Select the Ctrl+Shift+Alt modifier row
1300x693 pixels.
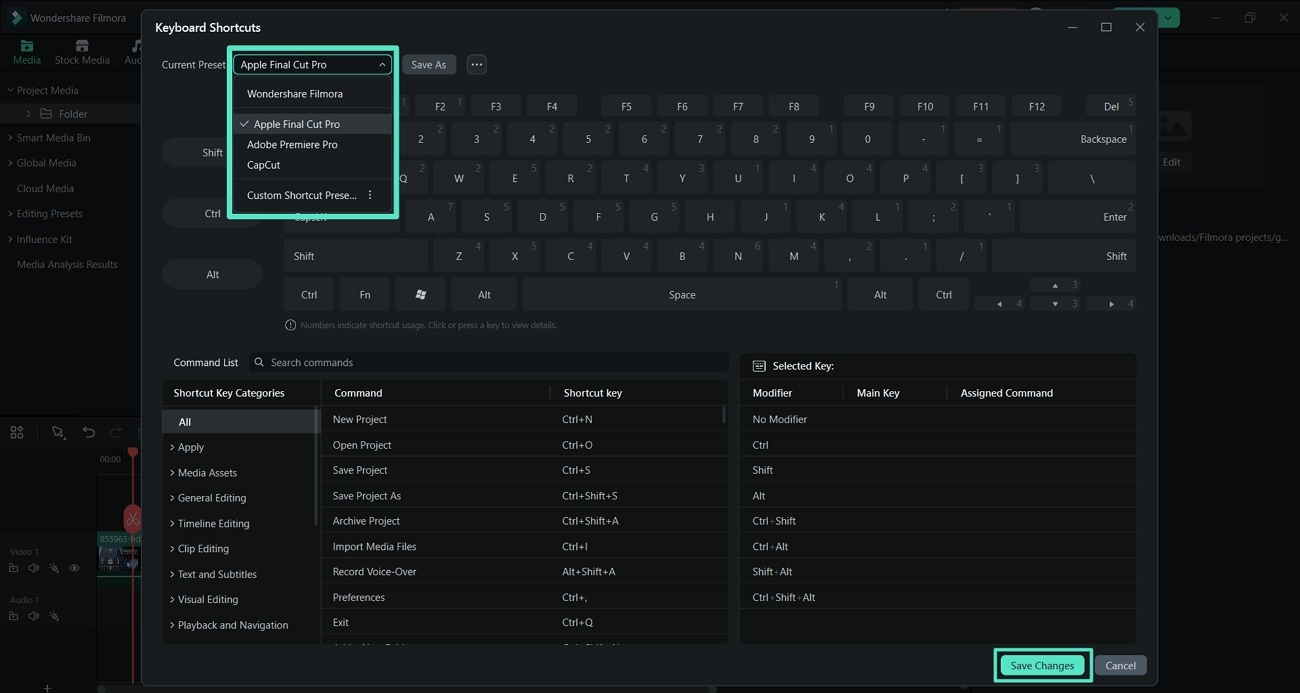[938, 597]
